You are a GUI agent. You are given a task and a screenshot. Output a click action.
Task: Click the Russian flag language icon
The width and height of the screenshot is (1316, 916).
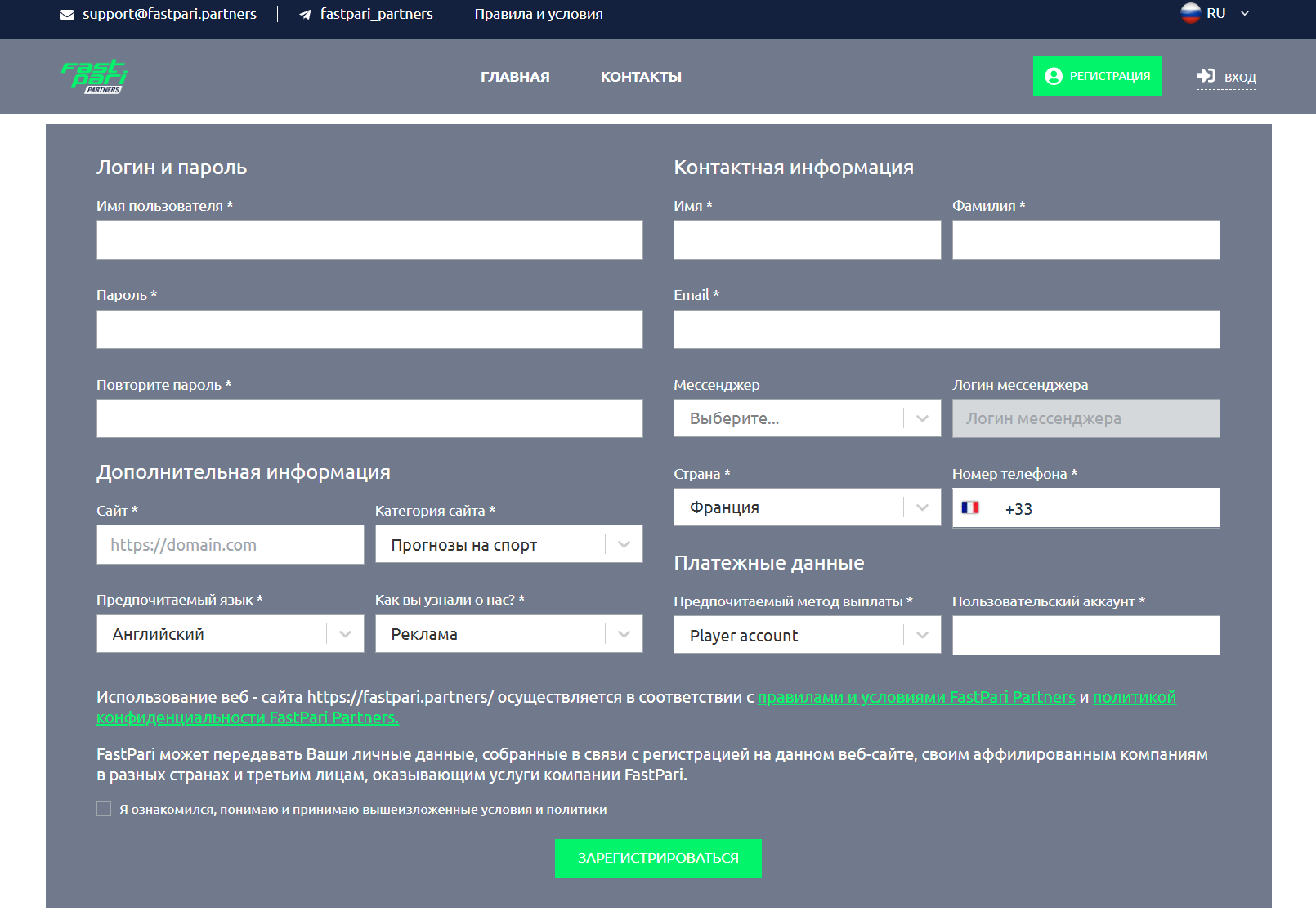pyautogui.click(x=1190, y=13)
